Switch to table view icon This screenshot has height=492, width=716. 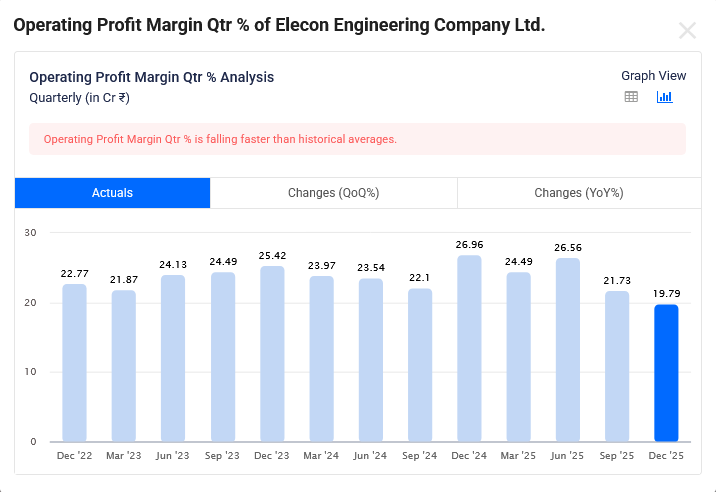click(x=631, y=97)
